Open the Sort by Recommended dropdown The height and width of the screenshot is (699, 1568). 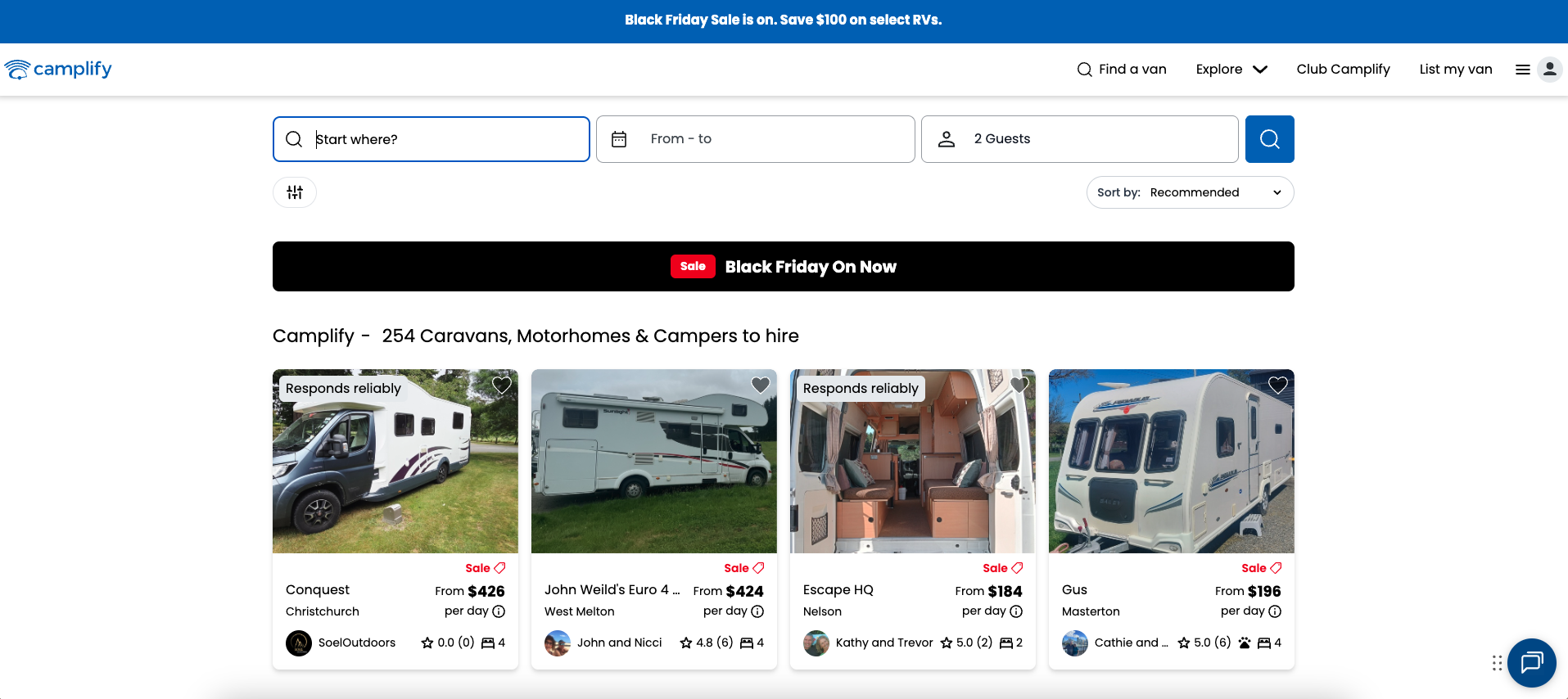click(x=1190, y=192)
